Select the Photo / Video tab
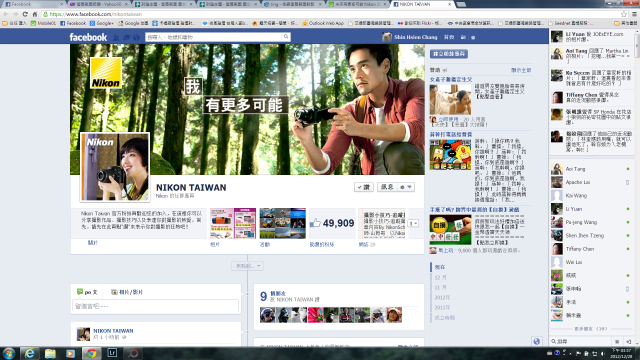The image size is (640, 360). (127, 292)
